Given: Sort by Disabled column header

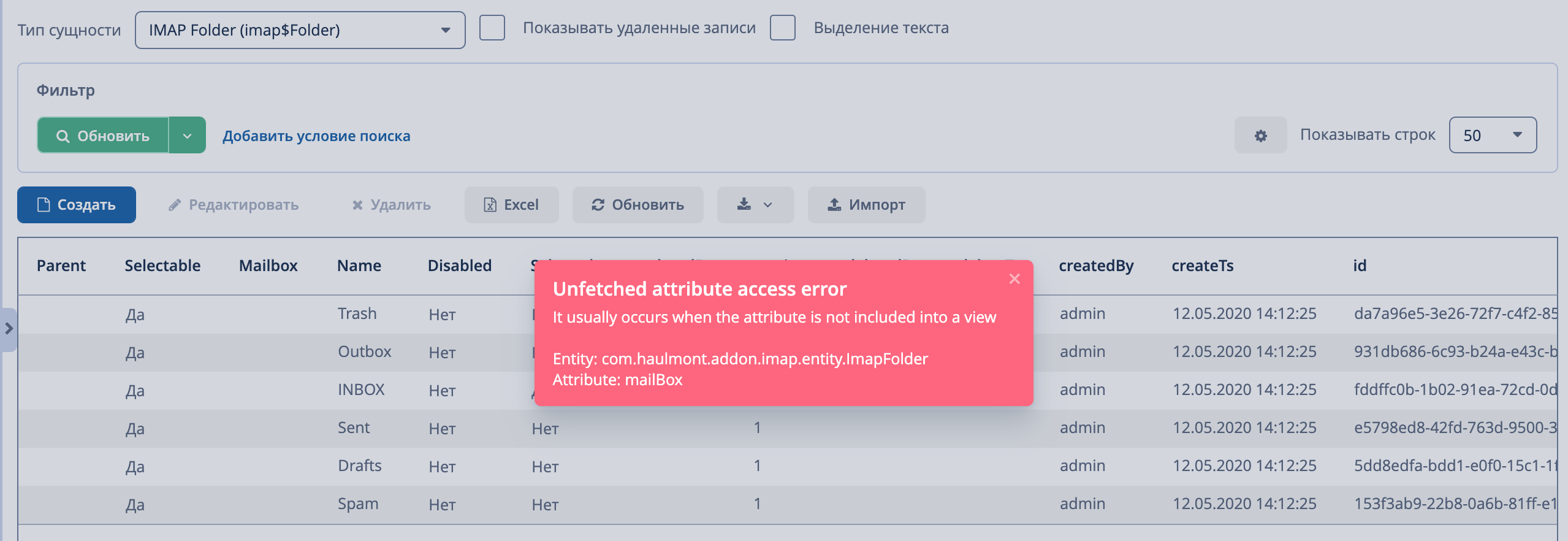Looking at the screenshot, I should point(460,266).
